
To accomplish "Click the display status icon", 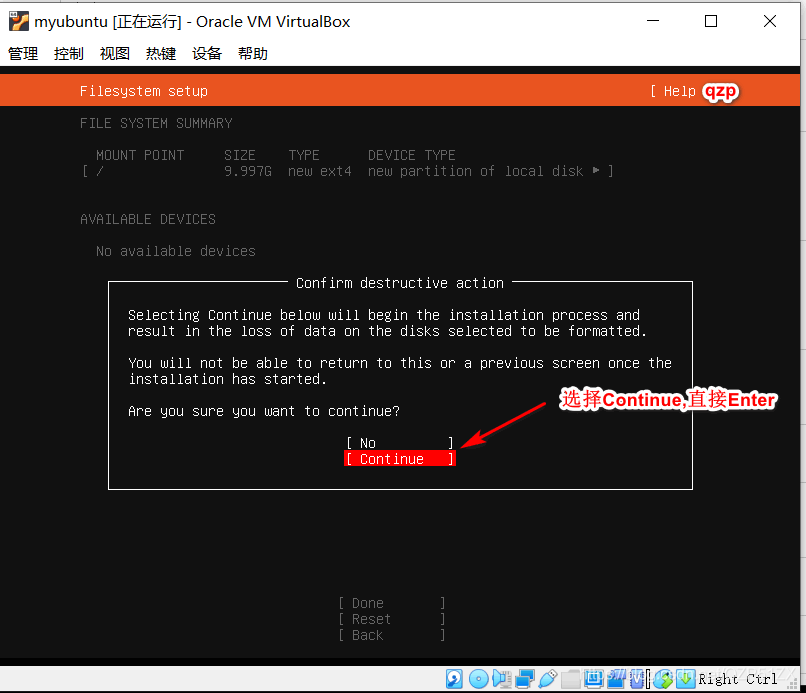I will coord(593,679).
